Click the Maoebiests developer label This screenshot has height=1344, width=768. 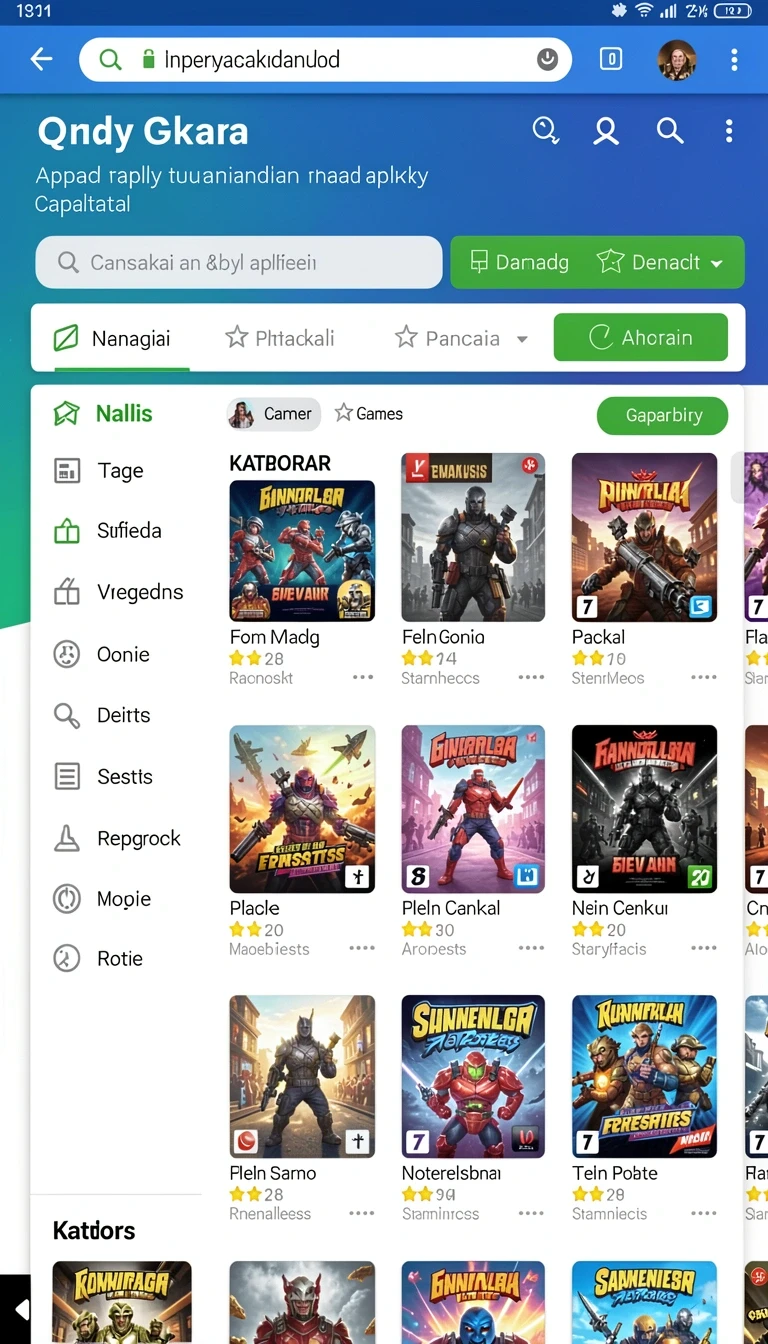point(269,949)
